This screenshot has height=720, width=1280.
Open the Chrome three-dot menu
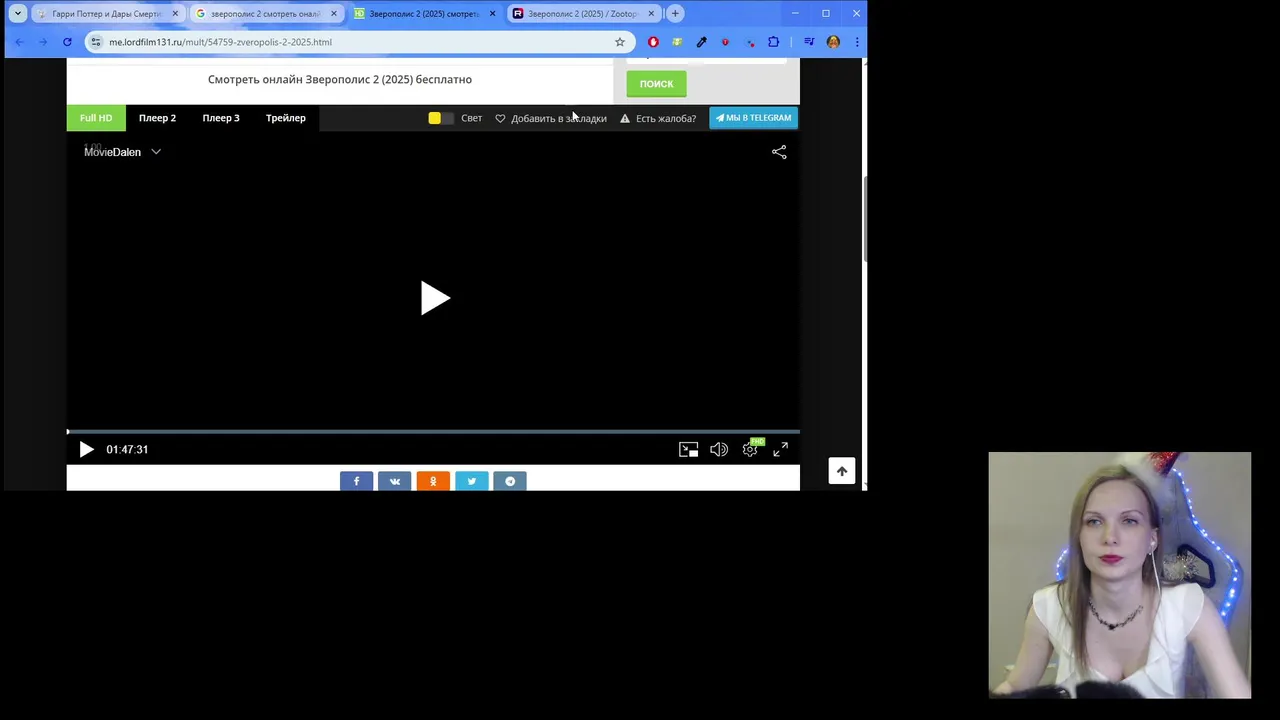(857, 42)
